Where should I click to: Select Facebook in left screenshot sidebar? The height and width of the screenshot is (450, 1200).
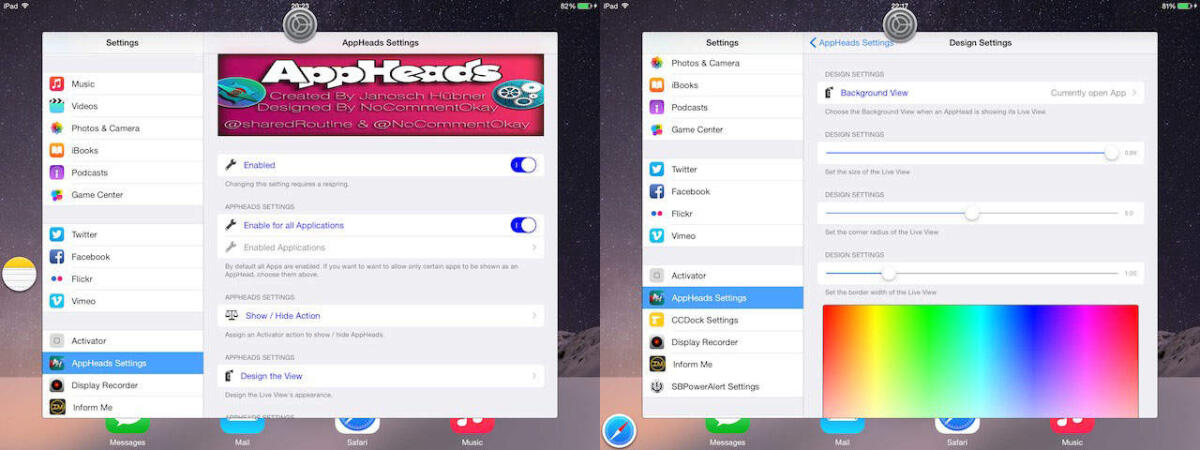(x=122, y=256)
